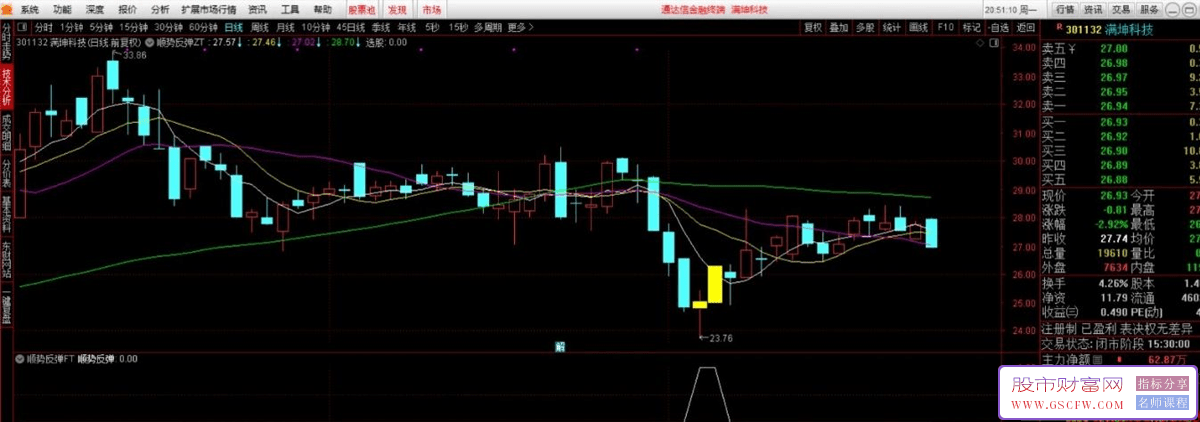Image resolution: width=1200 pixels, height=422 pixels.
Task: Open the 基本资料 side tab
Action: pos(6,214)
